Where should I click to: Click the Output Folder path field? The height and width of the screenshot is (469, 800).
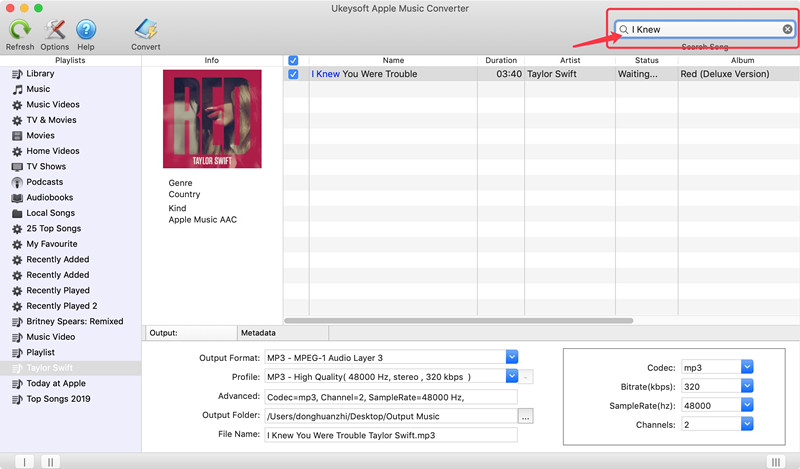click(x=391, y=416)
